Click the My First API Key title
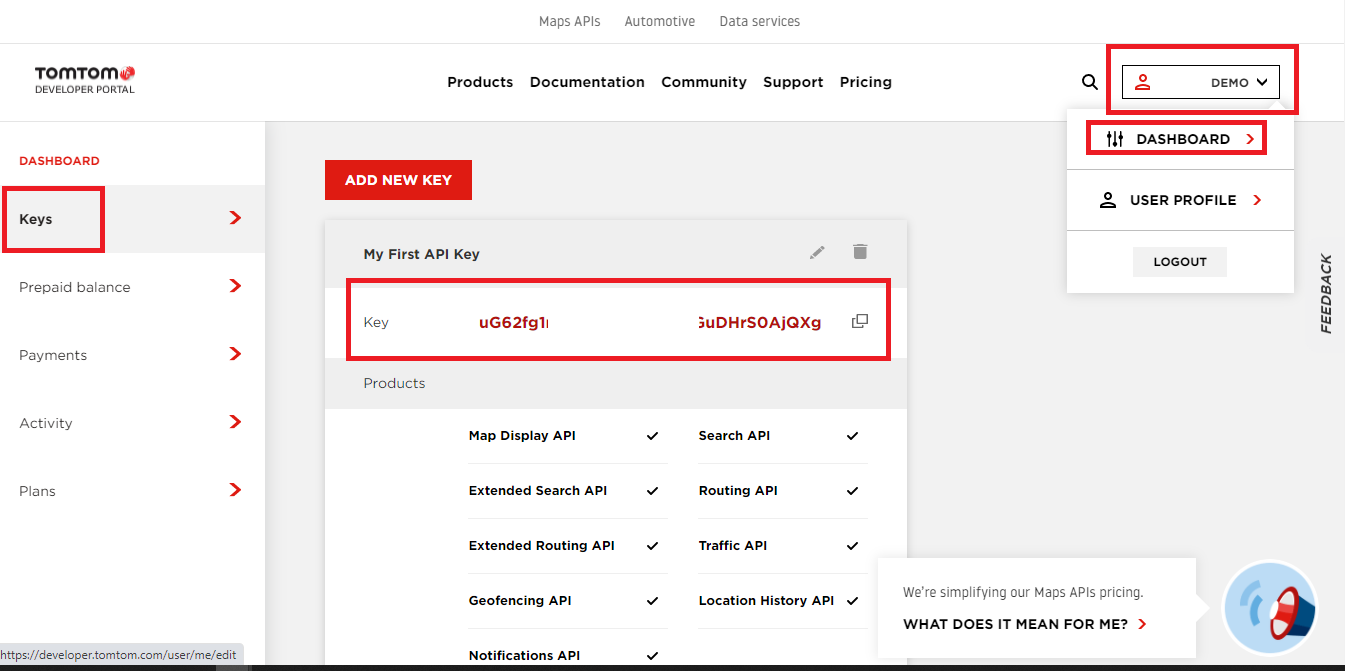Viewport: 1345px width, 671px height. (421, 254)
